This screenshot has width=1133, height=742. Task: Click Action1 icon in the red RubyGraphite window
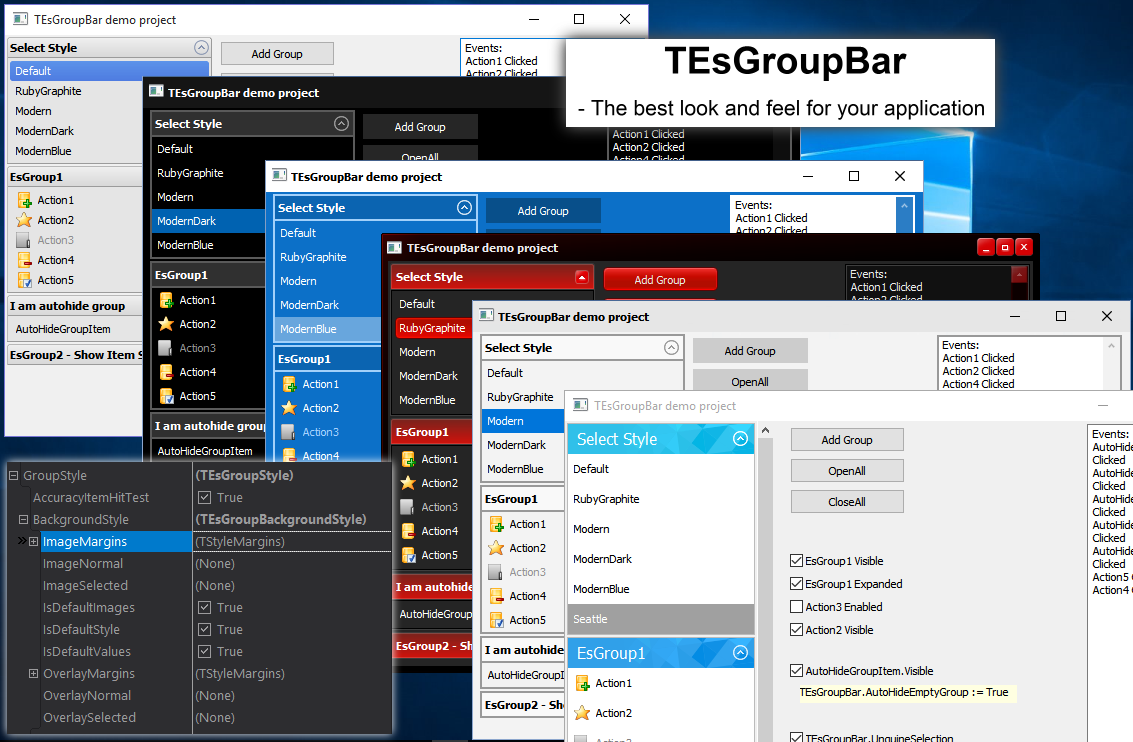(x=408, y=459)
